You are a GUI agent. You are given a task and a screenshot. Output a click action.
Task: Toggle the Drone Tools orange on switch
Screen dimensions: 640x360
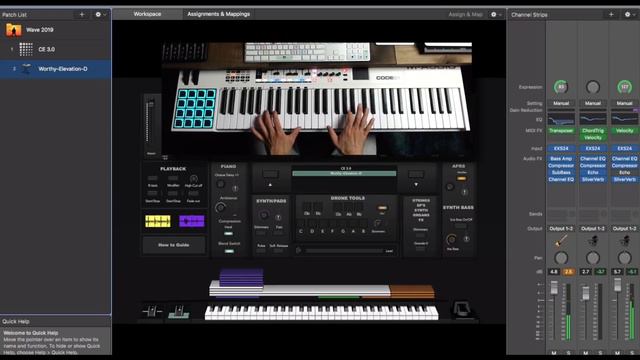382,208
